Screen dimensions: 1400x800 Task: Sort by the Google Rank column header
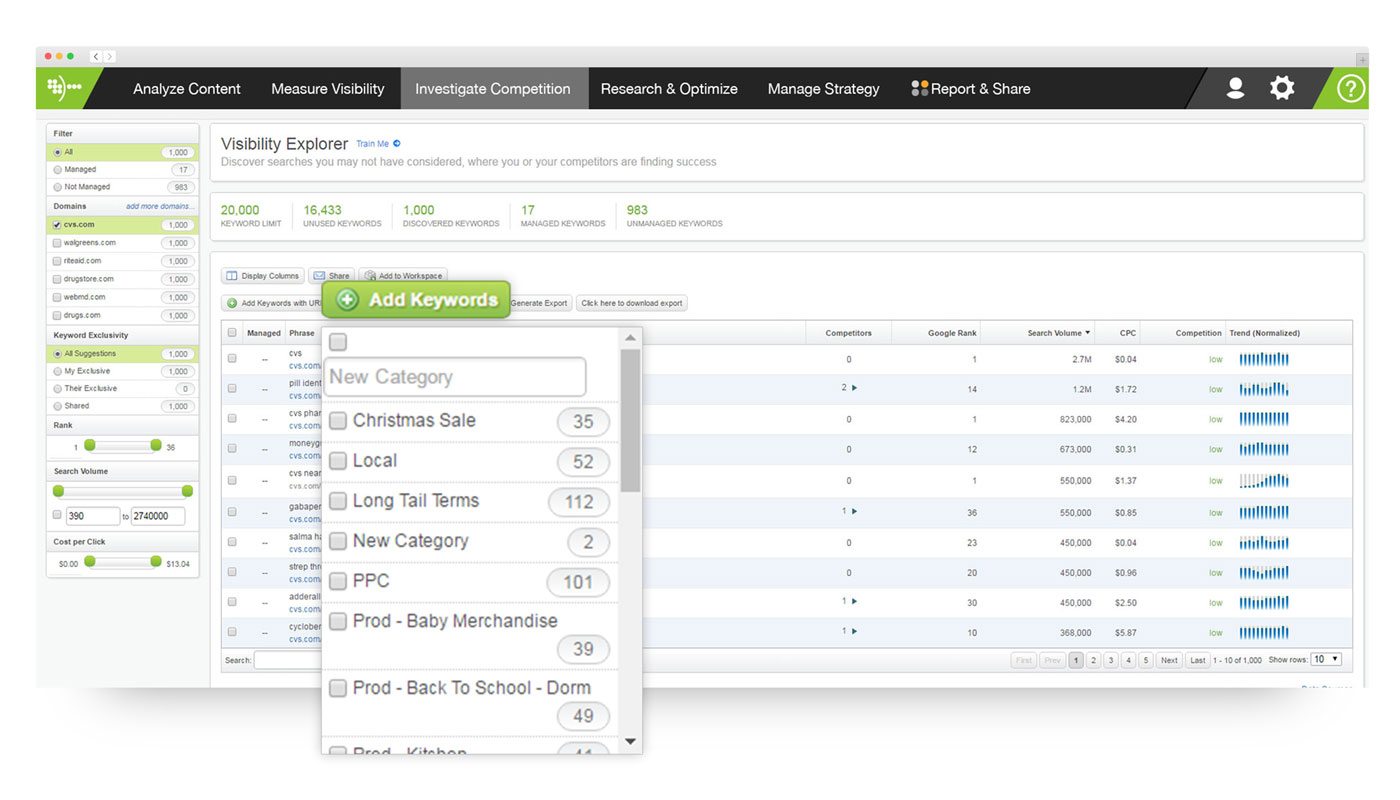coord(951,333)
